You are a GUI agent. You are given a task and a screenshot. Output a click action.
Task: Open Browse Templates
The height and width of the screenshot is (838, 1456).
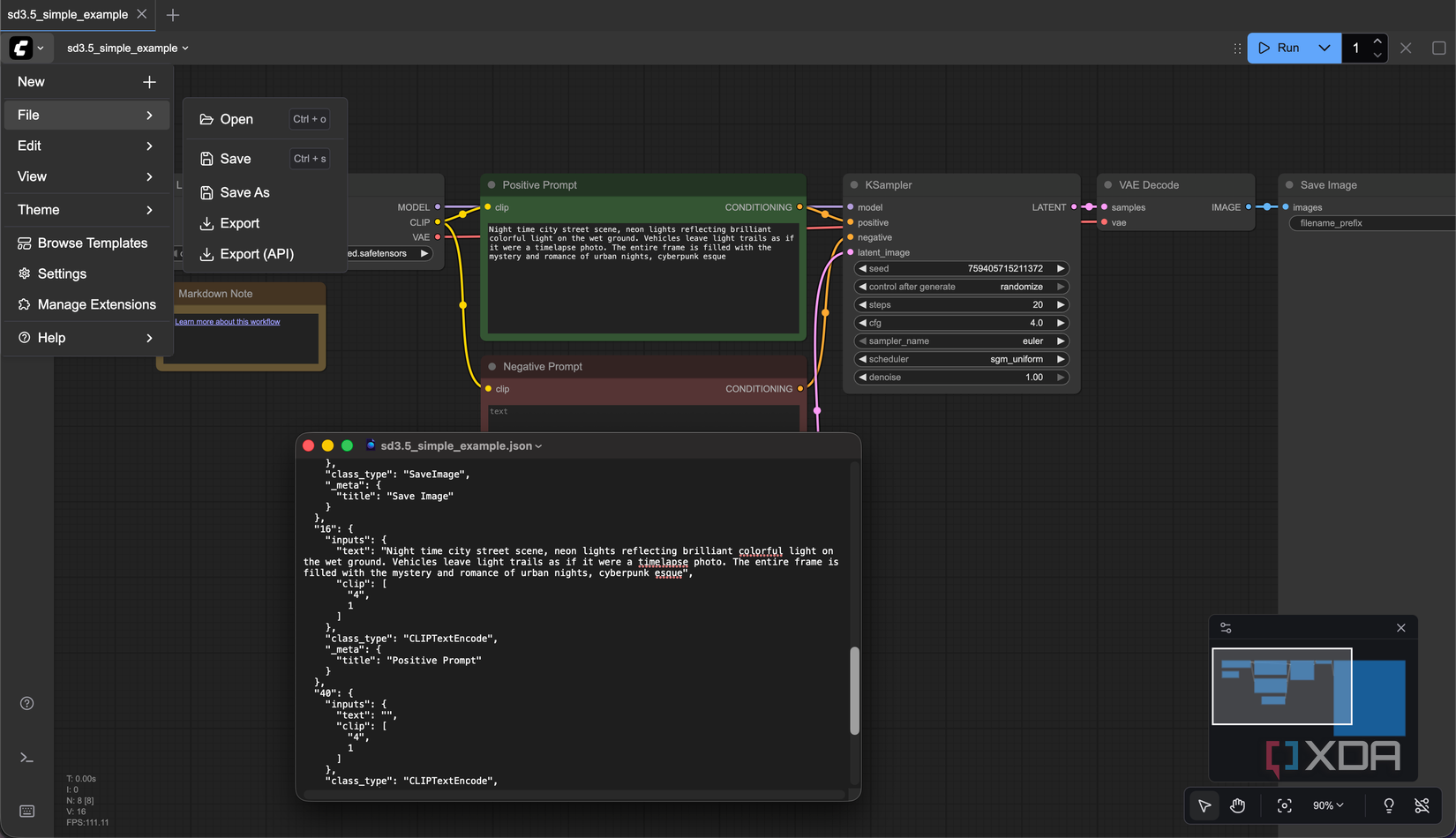pyautogui.click(x=86, y=243)
